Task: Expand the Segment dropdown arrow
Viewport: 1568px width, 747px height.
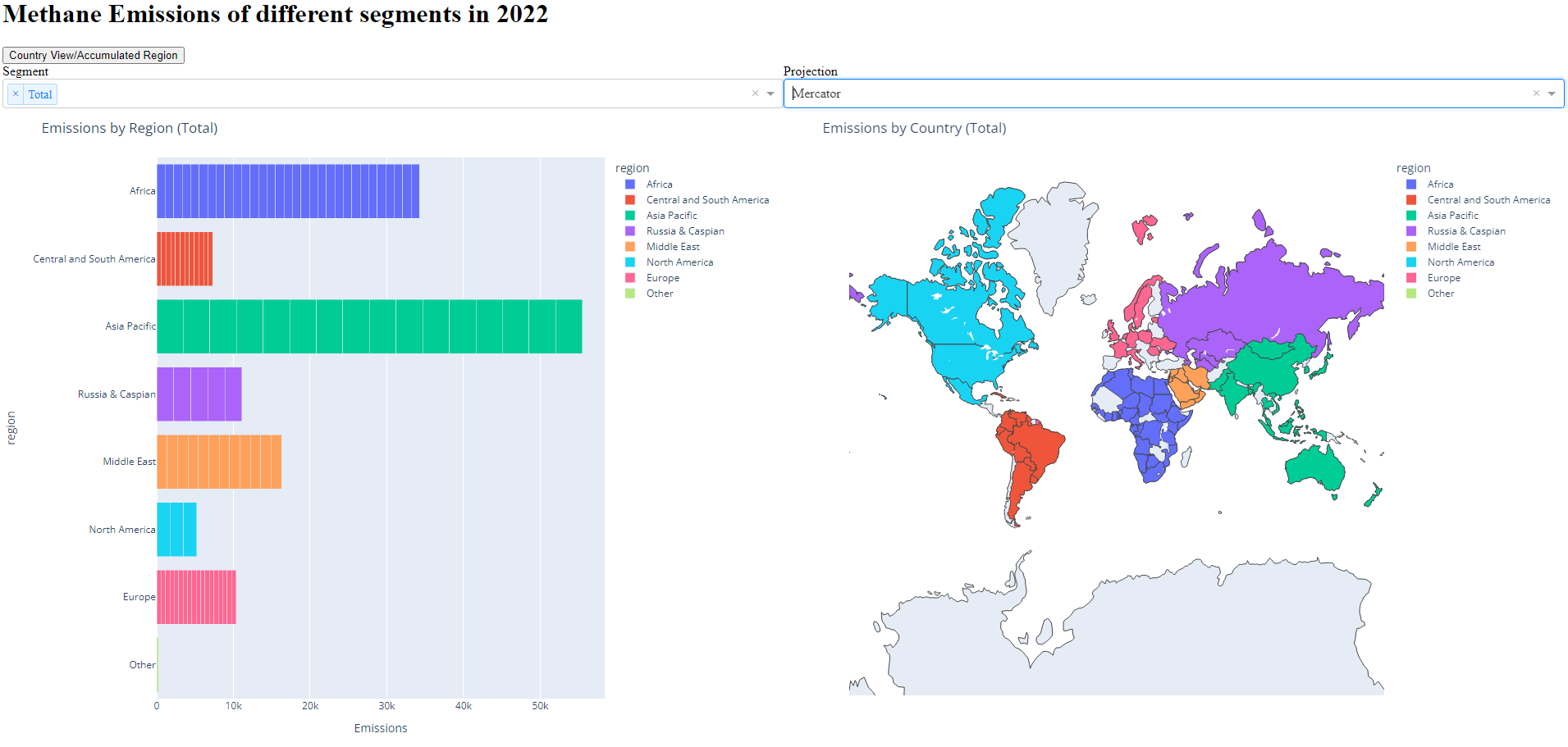Action: tap(770, 93)
